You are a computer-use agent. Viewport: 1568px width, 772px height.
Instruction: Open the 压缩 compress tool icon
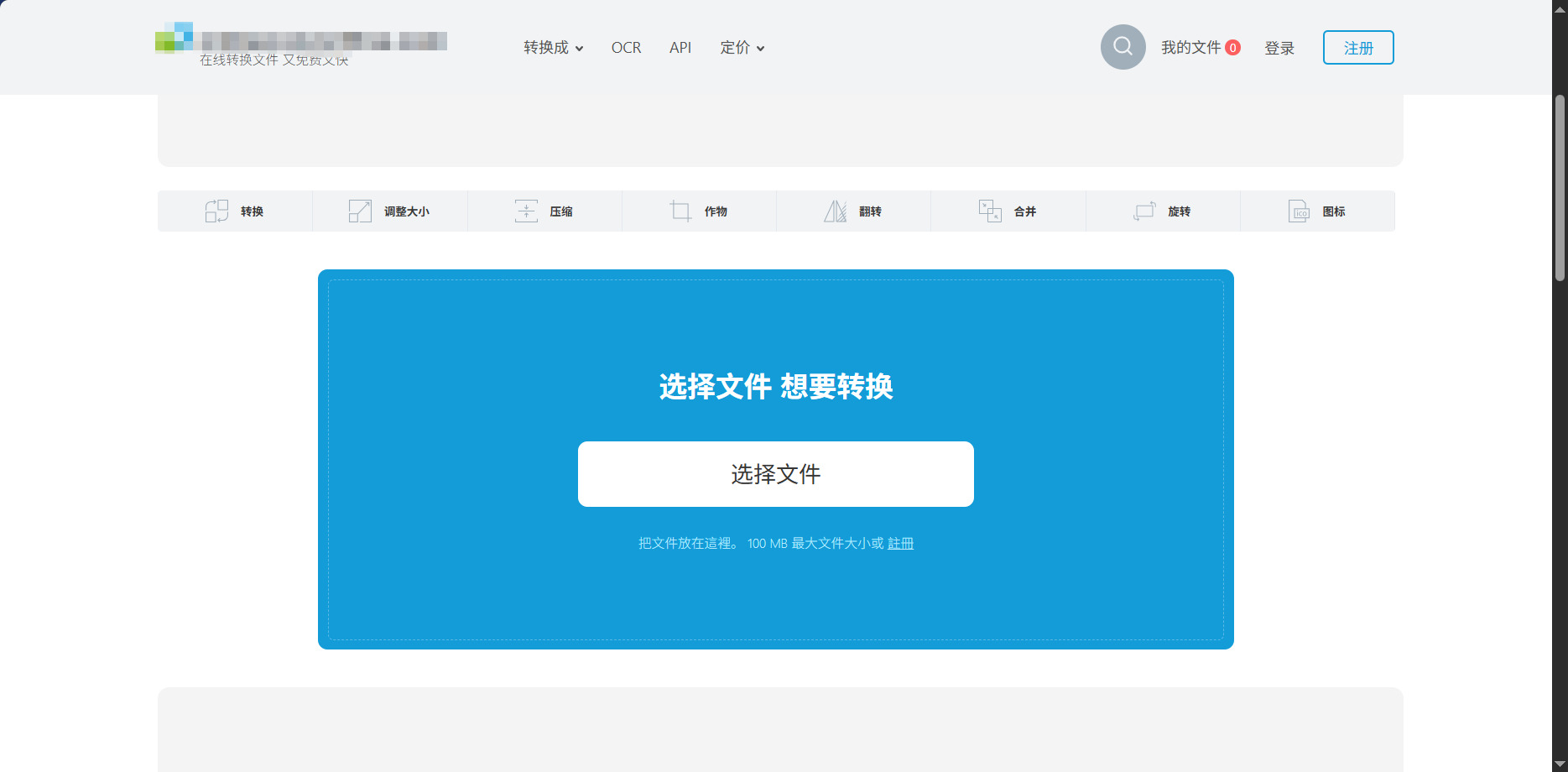pos(526,211)
